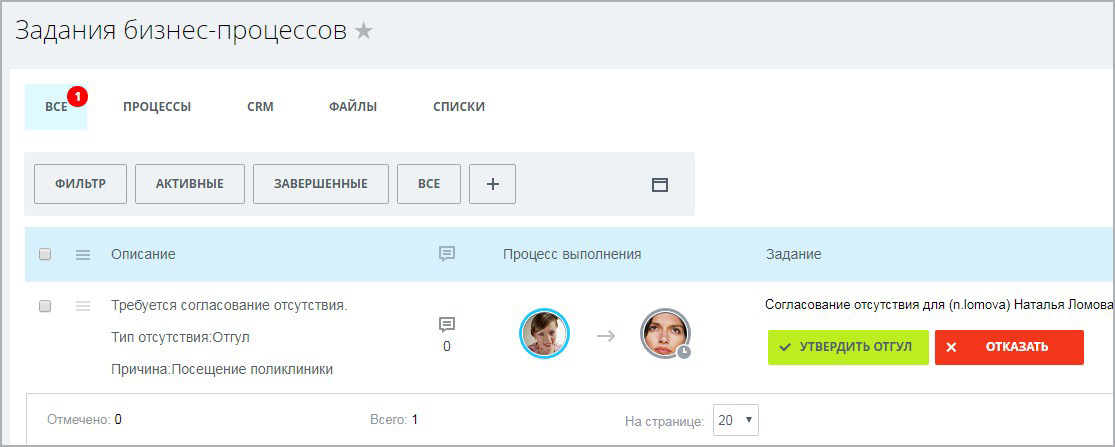Click the favorites star beside page title
1115x447 pixels.
(x=364, y=31)
